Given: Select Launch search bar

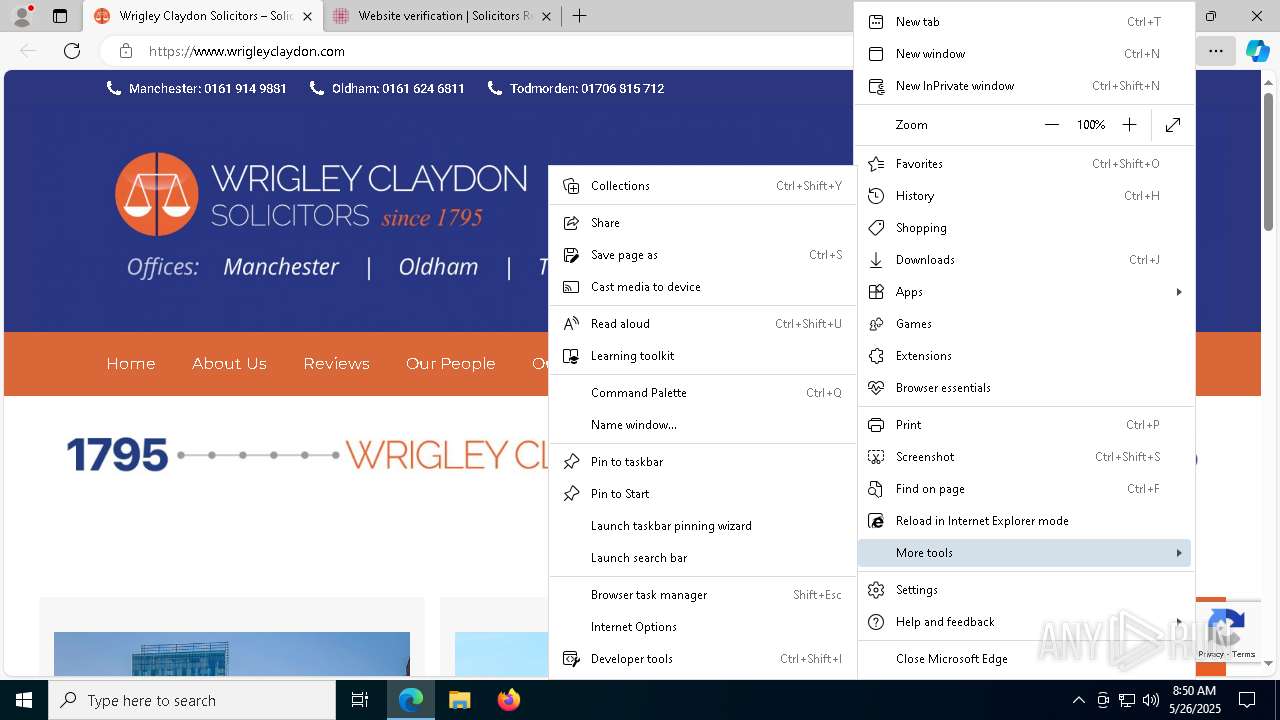Looking at the screenshot, I should point(703,558).
